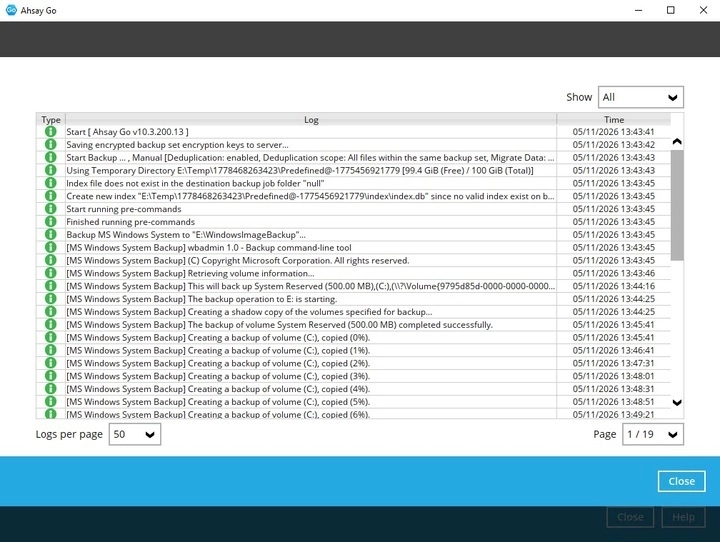Select log text "Saving encrypted backup set encryption keys to server..."
720x542 pixels.
(177, 145)
